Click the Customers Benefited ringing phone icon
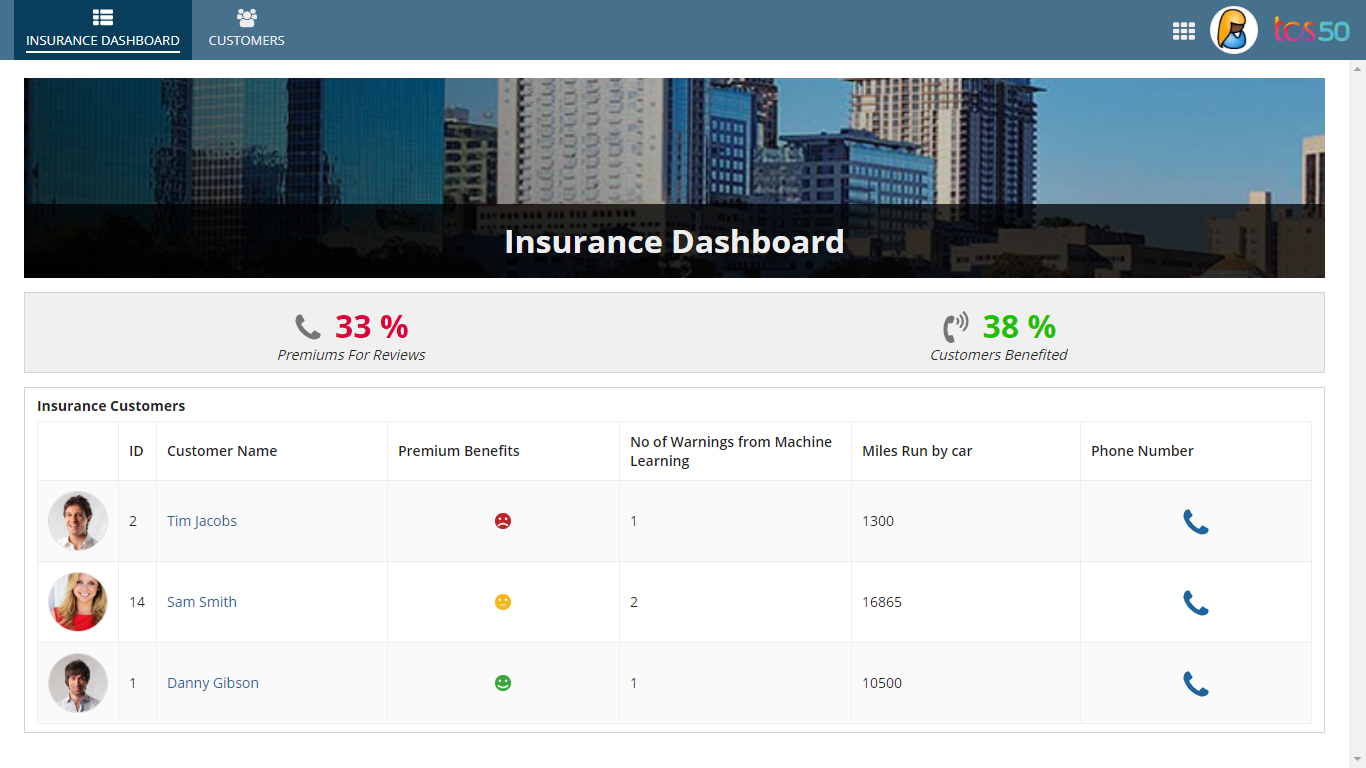The image size is (1366, 768). coord(957,325)
